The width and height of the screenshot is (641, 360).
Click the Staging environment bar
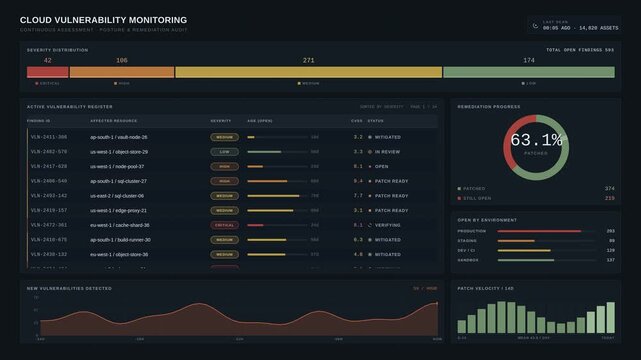[x=546, y=241]
